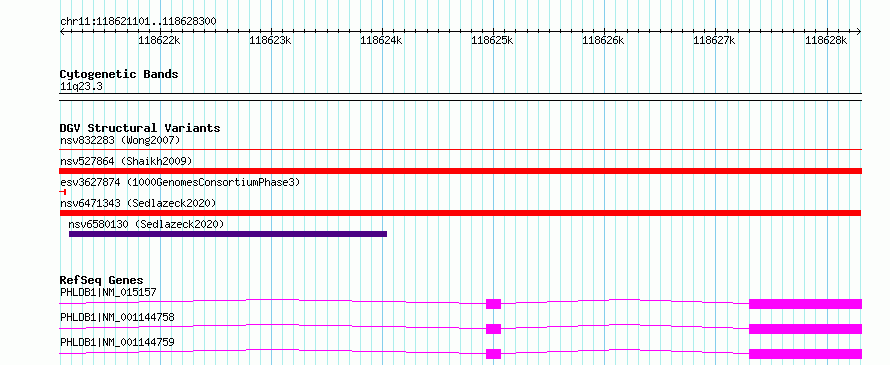Viewport: 890px width, 365px height.
Task: Click the right arrowhead of the ruler
Action: pyautogui.click(x=859, y=31)
